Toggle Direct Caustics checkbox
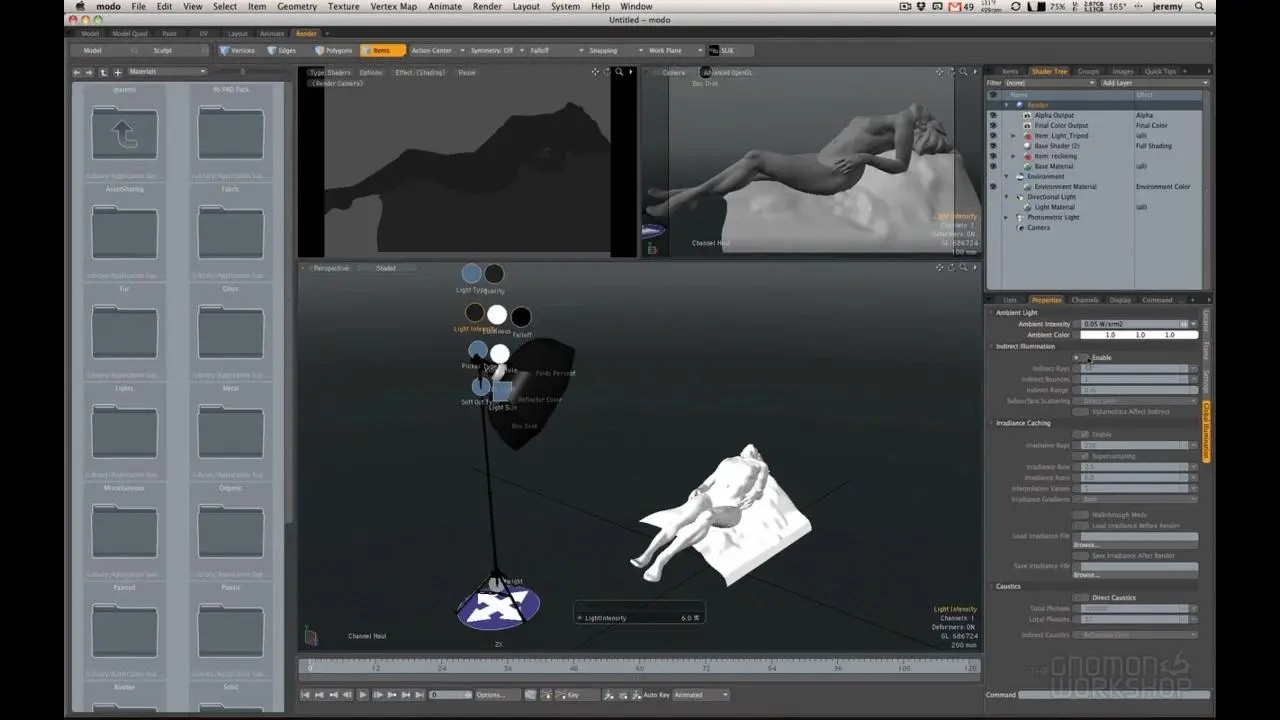 [1080, 598]
